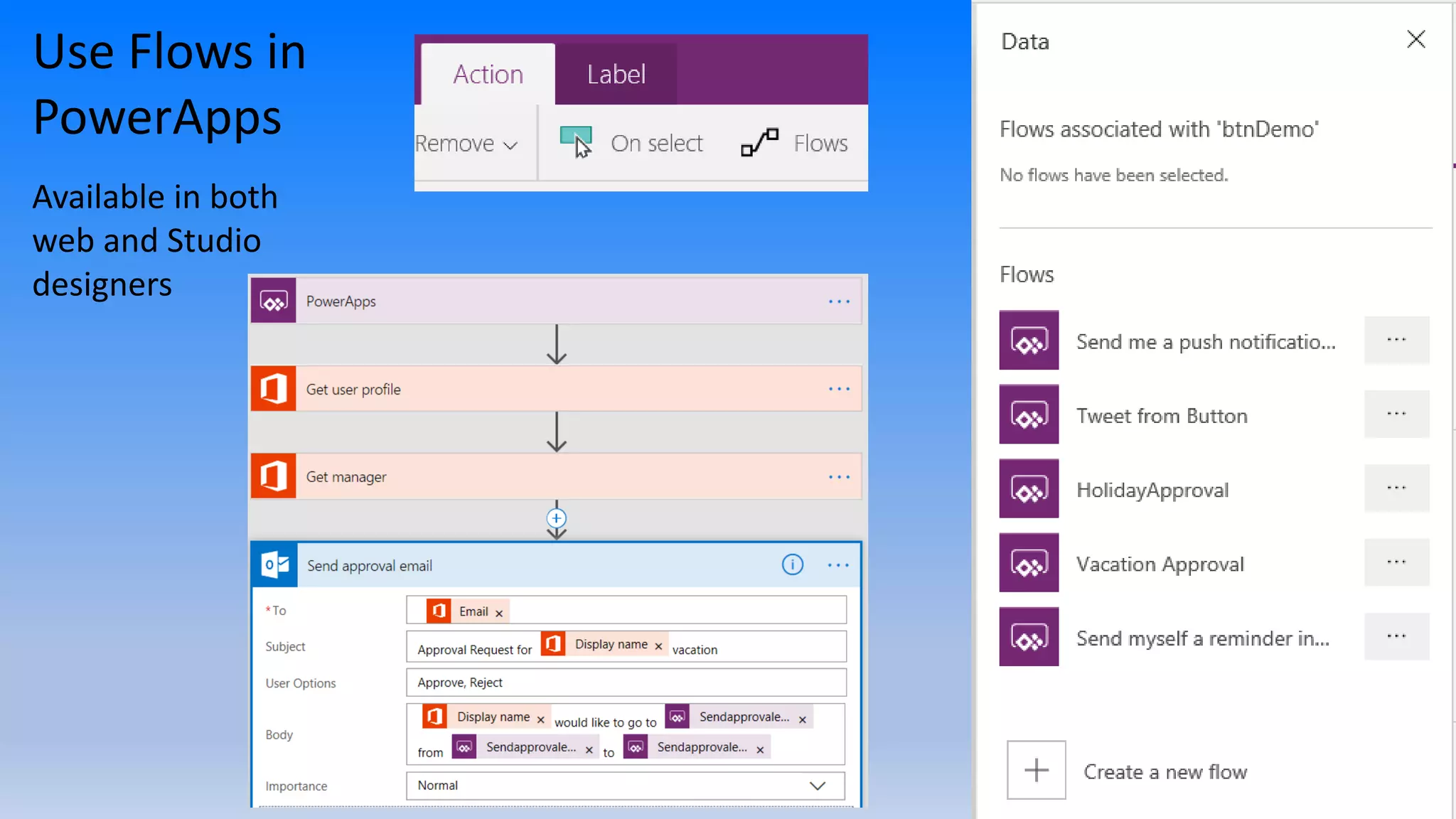Remove Display name token from Body
Image resolution: width=1456 pixels, height=819 pixels.
click(540, 719)
